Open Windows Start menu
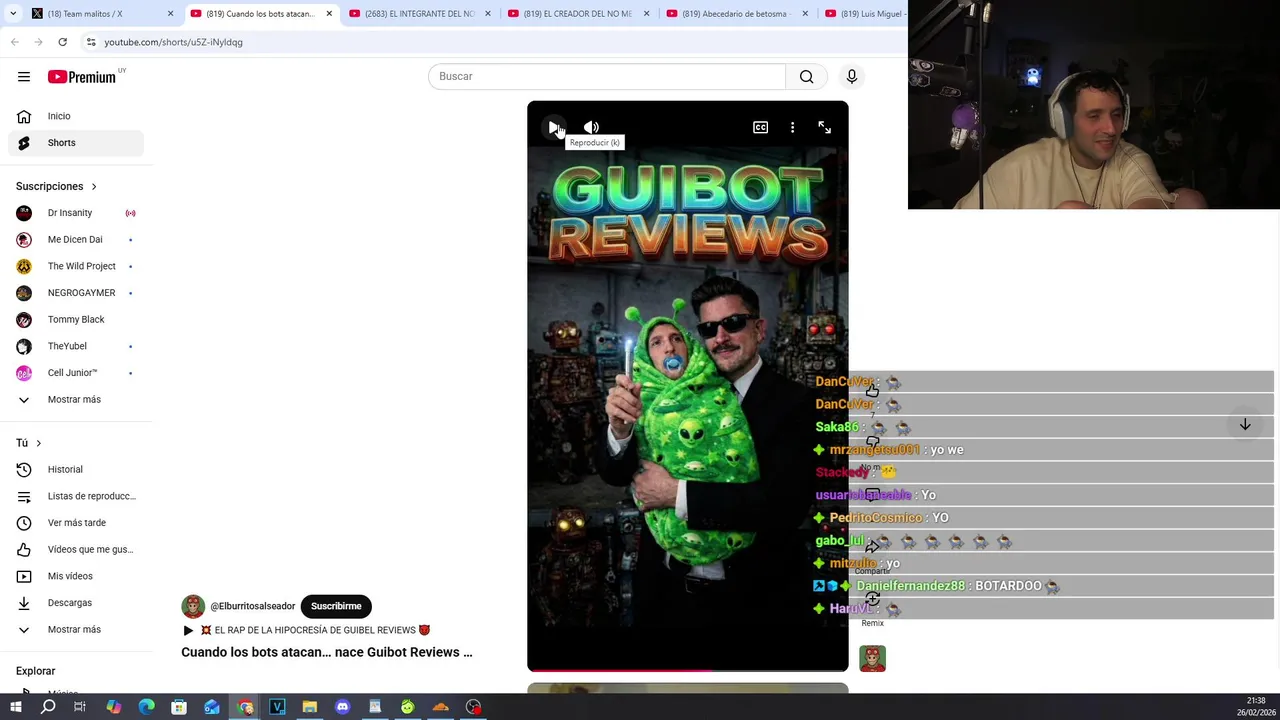 click(16, 707)
